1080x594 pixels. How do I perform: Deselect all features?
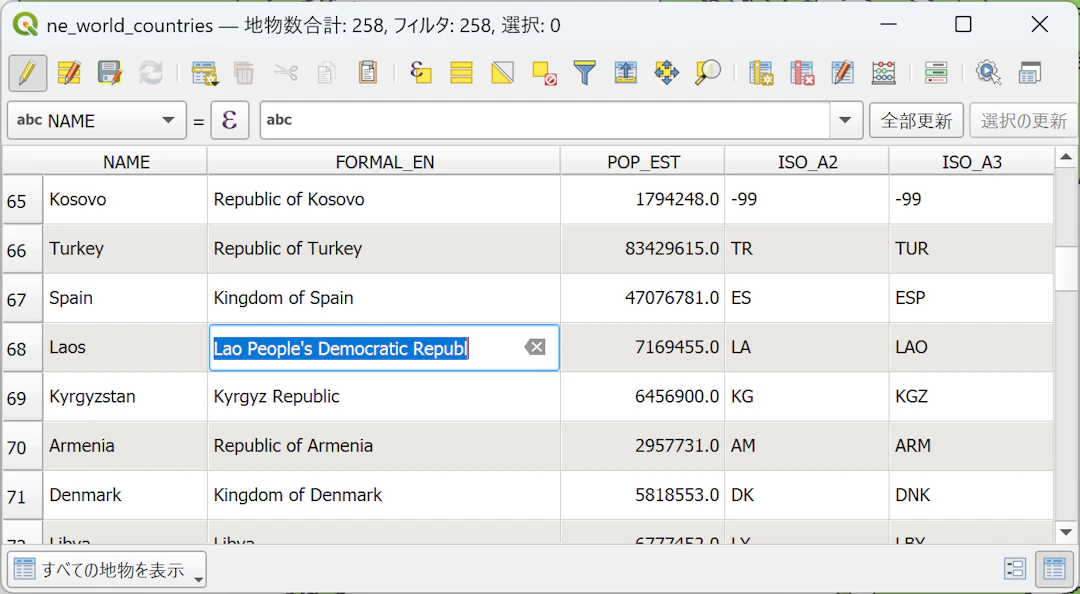(x=543, y=72)
